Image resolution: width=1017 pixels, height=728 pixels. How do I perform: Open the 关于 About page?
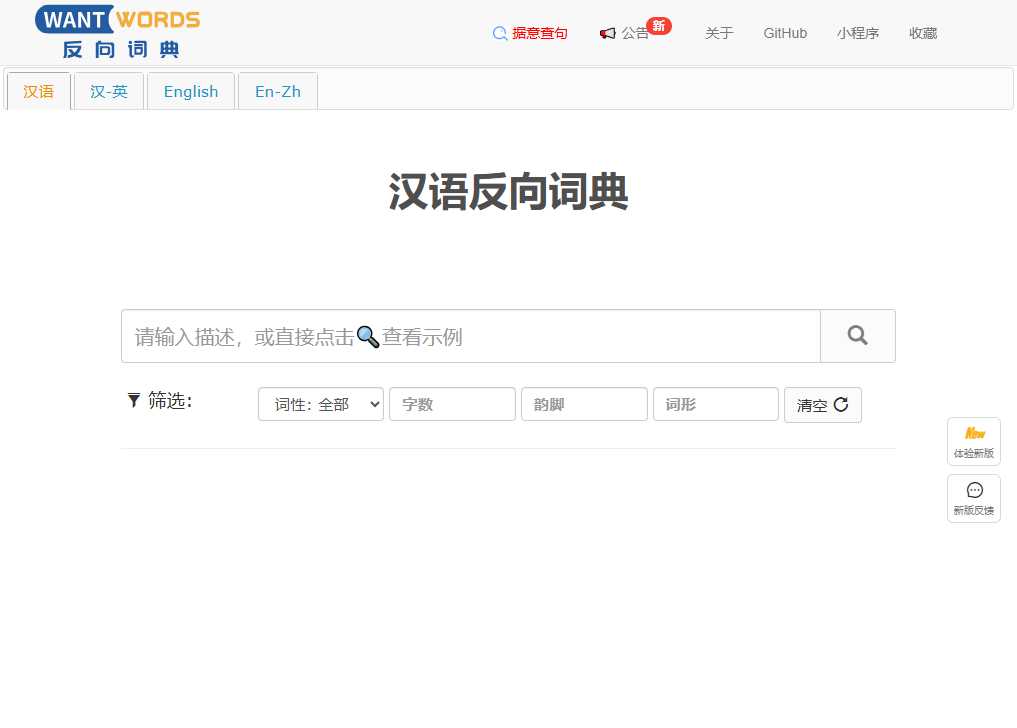[719, 33]
